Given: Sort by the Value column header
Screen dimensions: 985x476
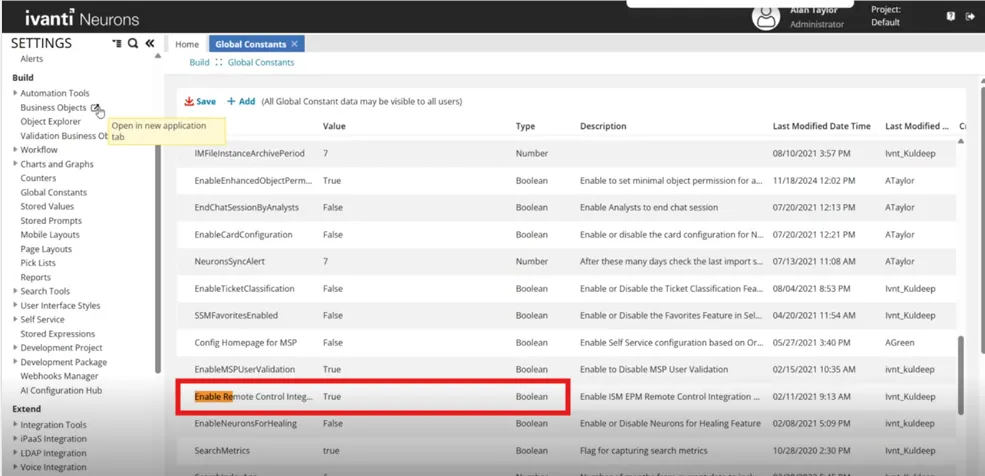Looking at the screenshot, I should click(x=334, y=126).
